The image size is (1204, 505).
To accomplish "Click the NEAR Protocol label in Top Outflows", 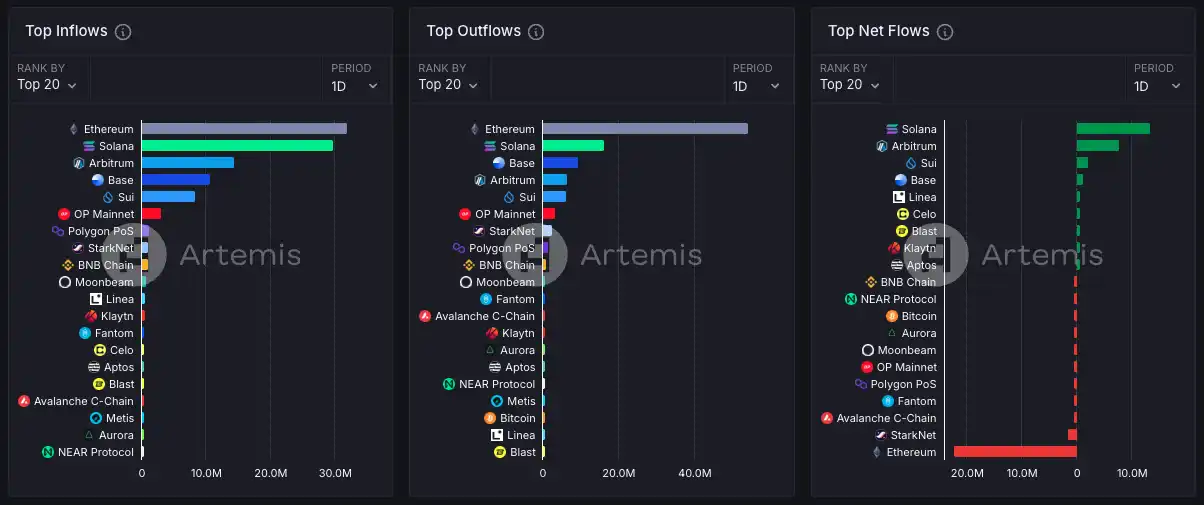I will coord(497,384).
